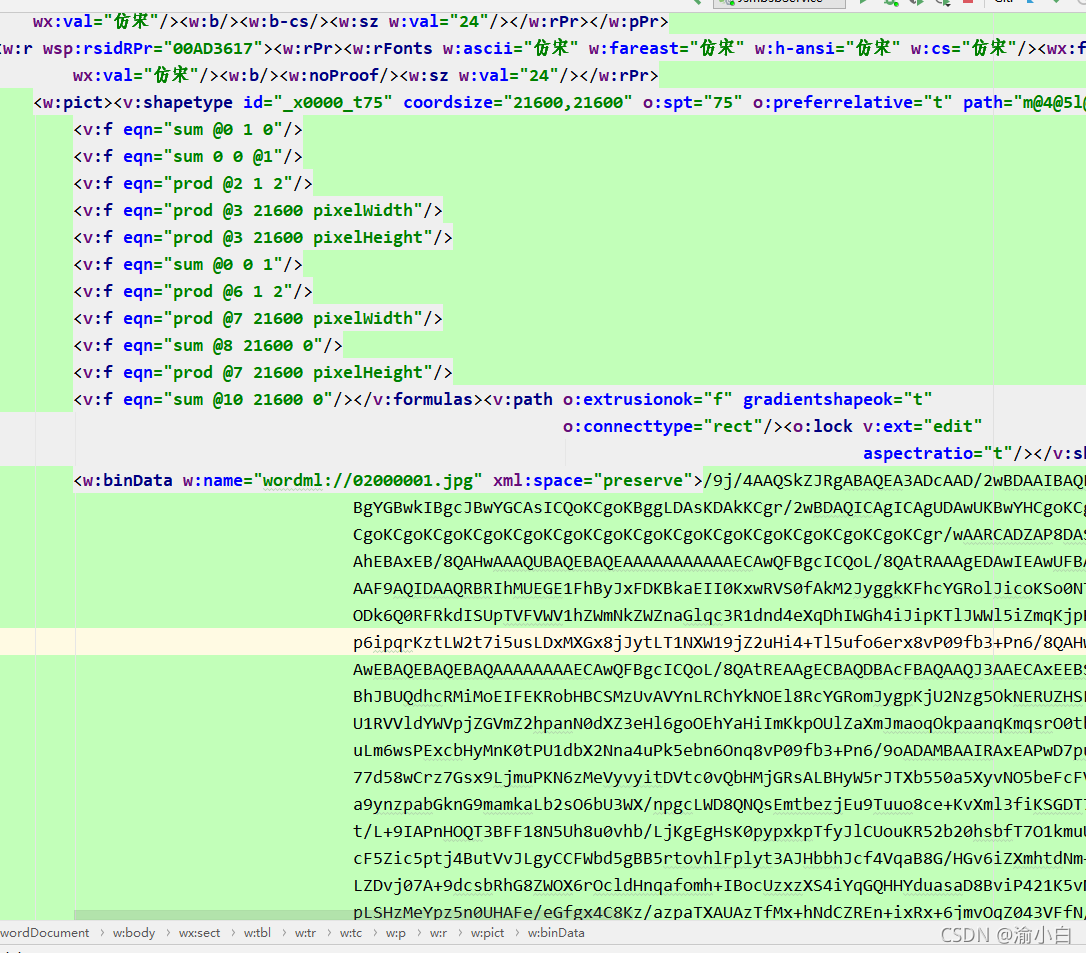
Task: Click the base64 line starting AwEBAQEBAQEBAQAA
Action: pyautogui.click(x=719, y=670)
